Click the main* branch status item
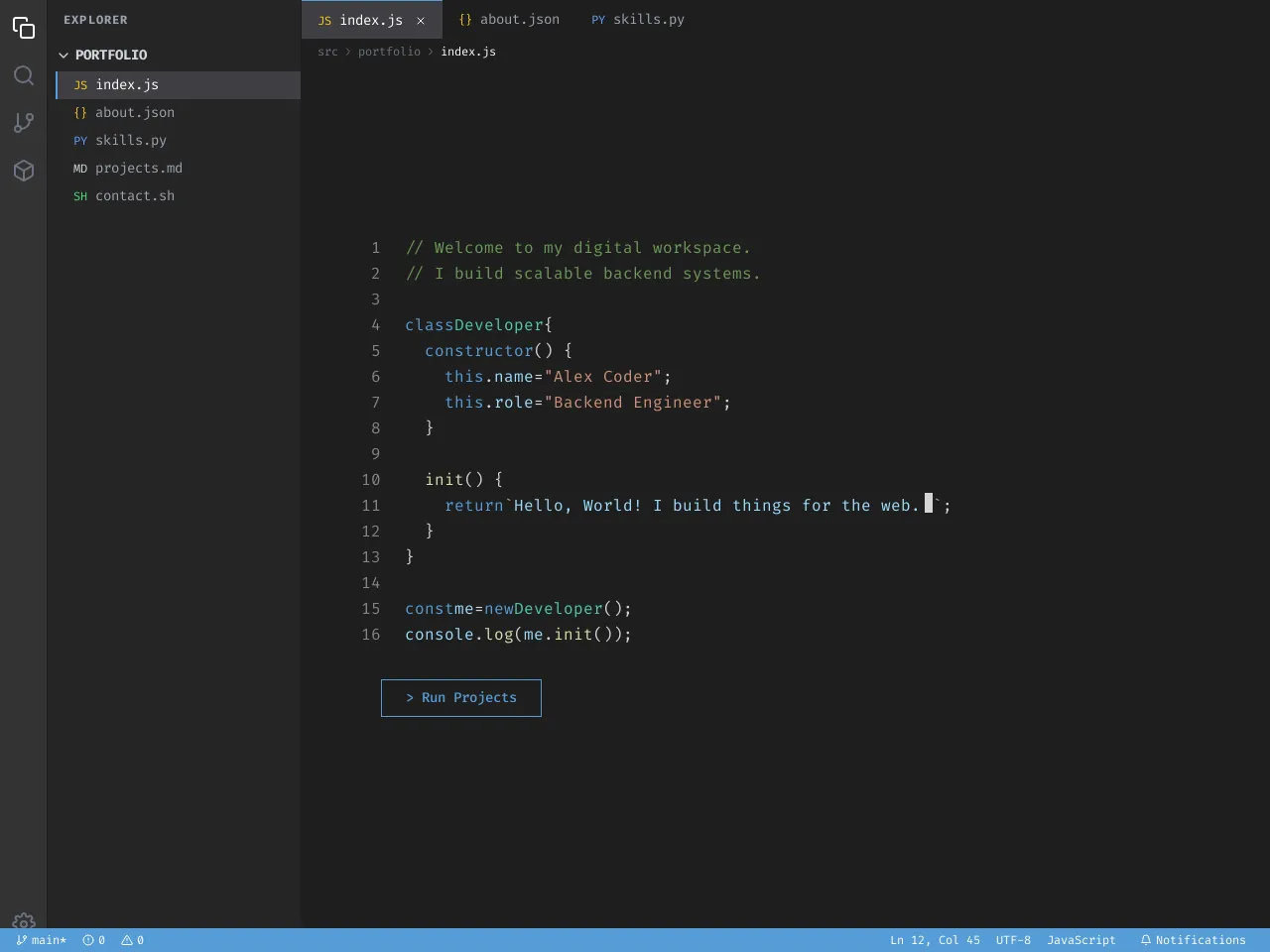Viewport: 1270px width, 952px height. point(42,940)
